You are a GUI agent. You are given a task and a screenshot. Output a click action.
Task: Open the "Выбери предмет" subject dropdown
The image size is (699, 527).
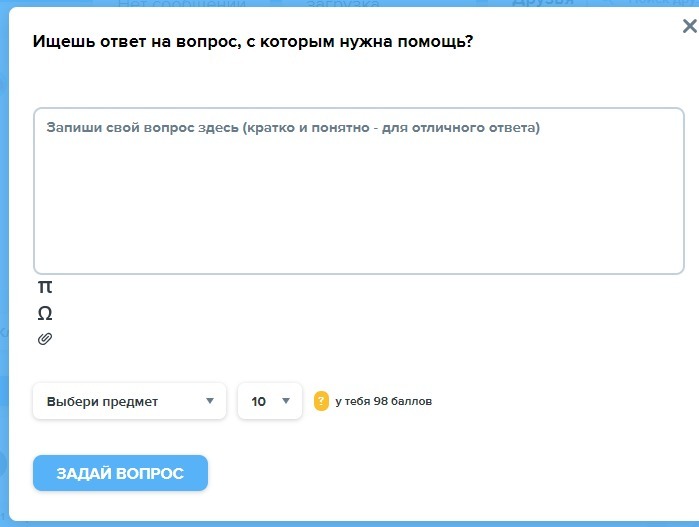click(x=129, y=401)
